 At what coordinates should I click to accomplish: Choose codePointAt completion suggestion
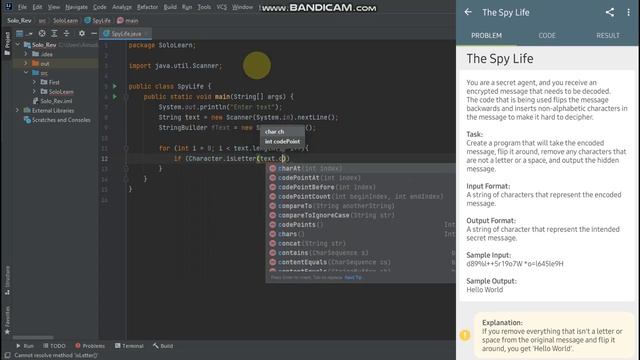(360, 178)
